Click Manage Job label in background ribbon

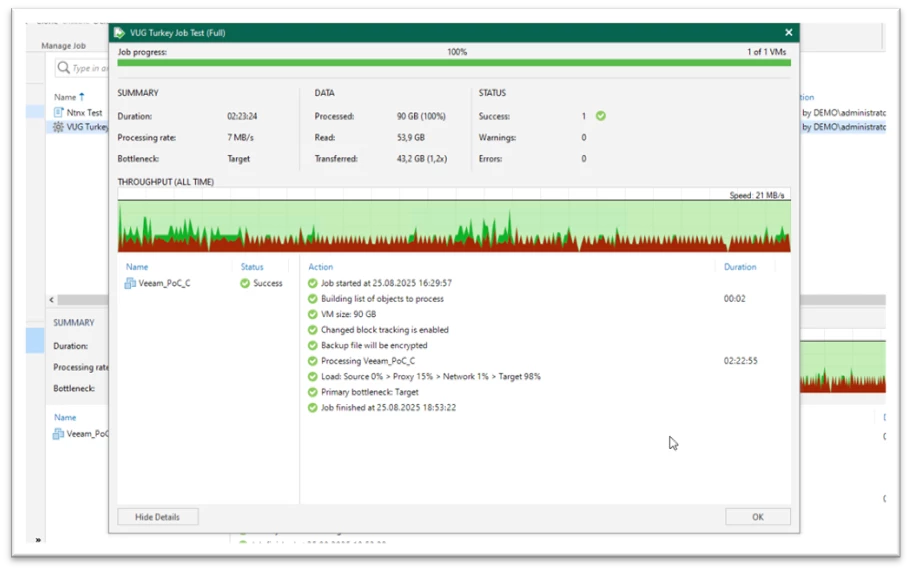point(63,45)
